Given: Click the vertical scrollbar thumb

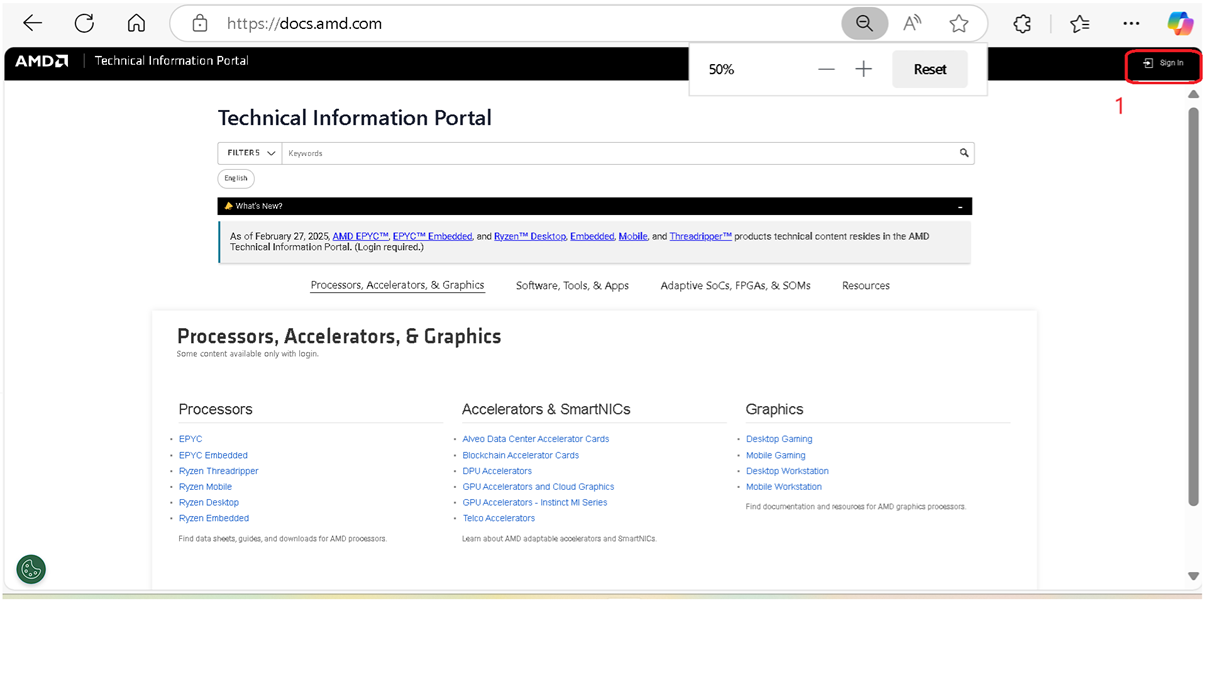Looking at the screenshot, I should [x=1193, y=305].
